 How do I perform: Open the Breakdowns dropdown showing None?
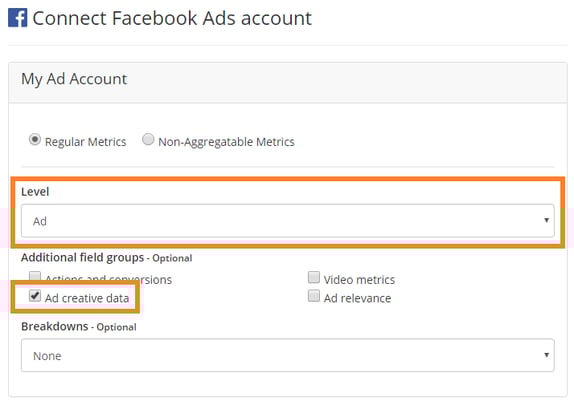(x=288, y=355)
